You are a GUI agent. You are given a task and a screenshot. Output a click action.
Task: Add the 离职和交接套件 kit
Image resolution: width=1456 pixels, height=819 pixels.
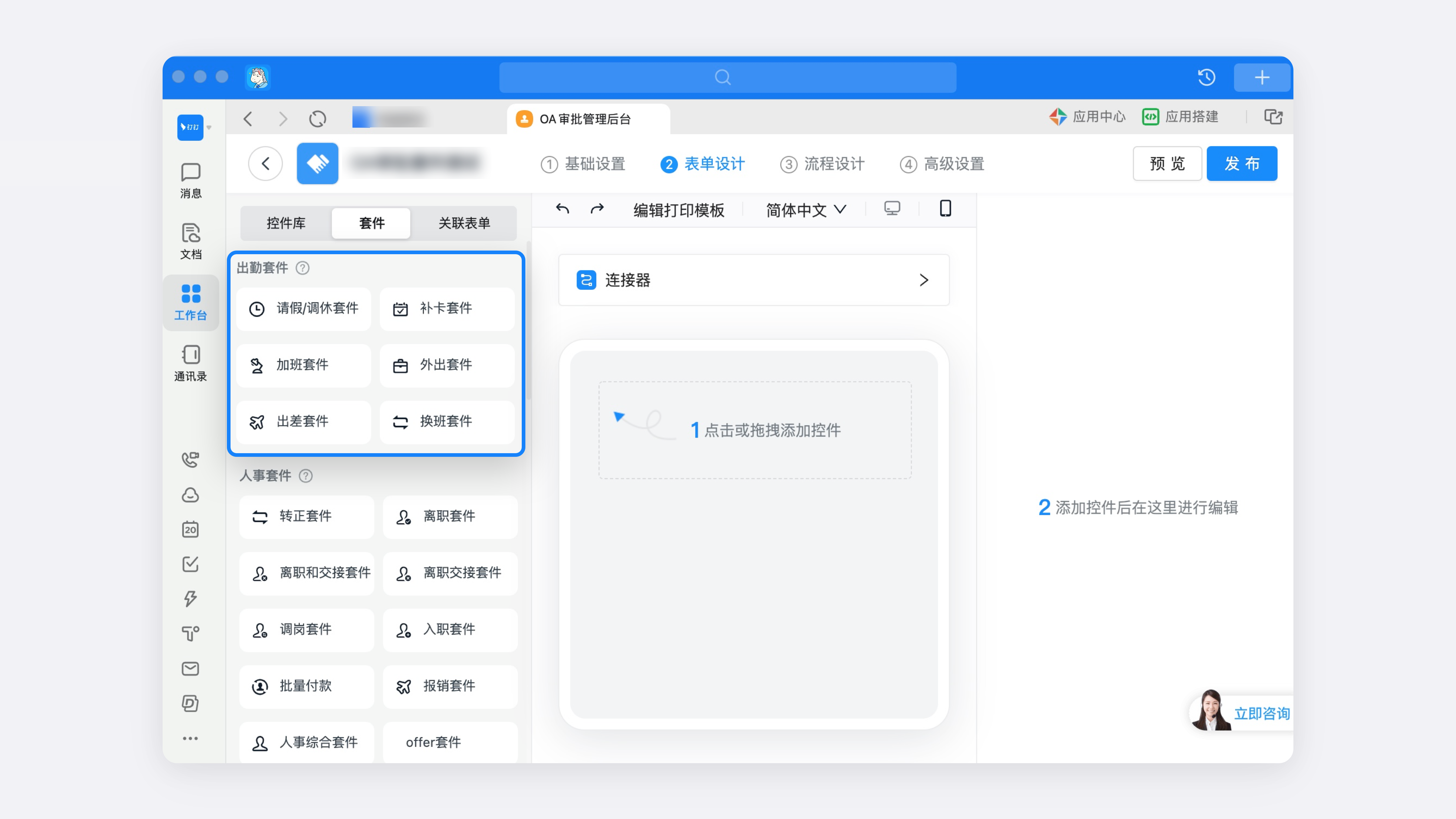click(307, 573)
